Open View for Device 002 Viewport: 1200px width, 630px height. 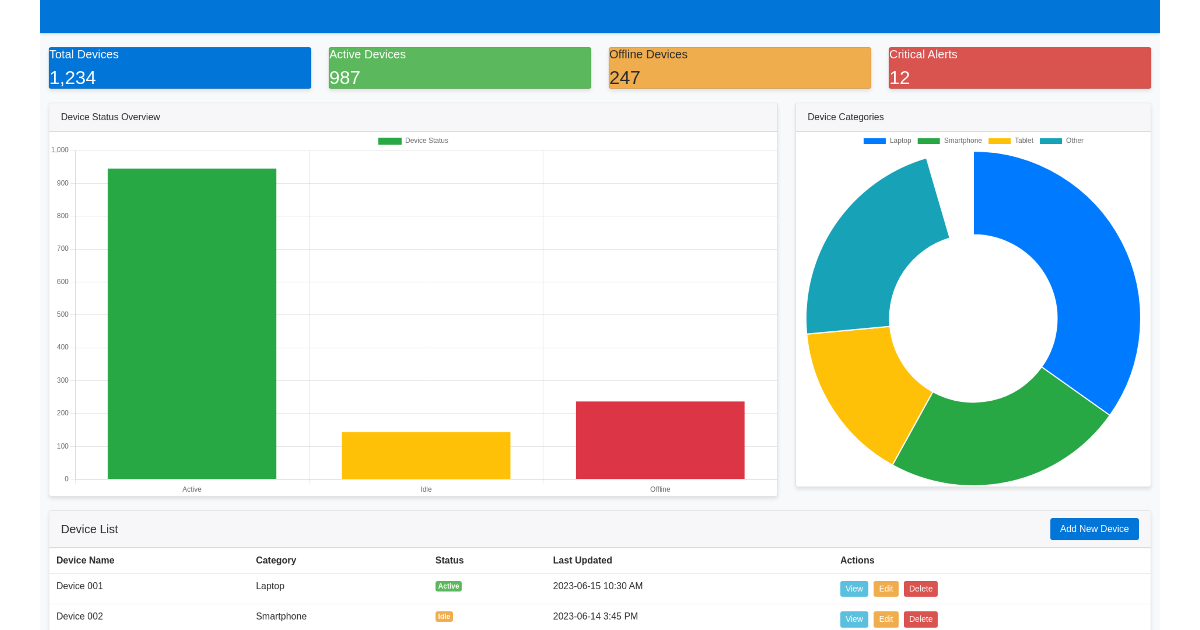pyautogui.click(x=854, y=619)
